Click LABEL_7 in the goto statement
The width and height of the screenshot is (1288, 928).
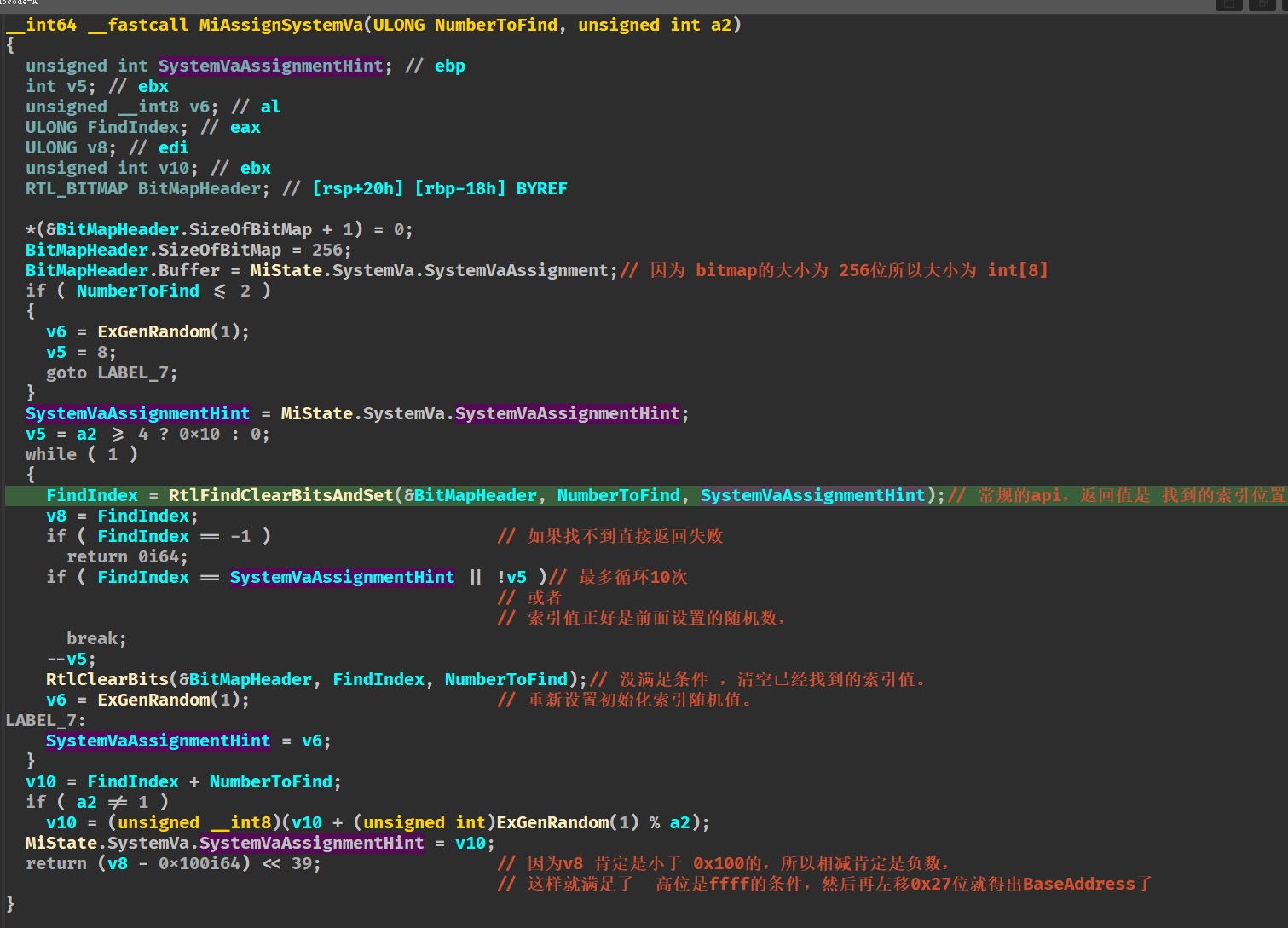coord(136,372)
